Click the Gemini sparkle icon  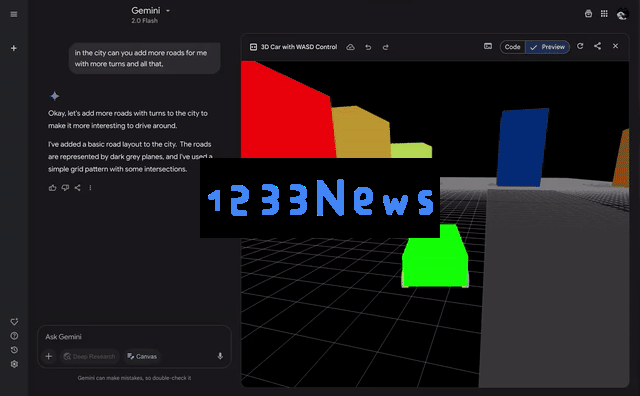55,96
